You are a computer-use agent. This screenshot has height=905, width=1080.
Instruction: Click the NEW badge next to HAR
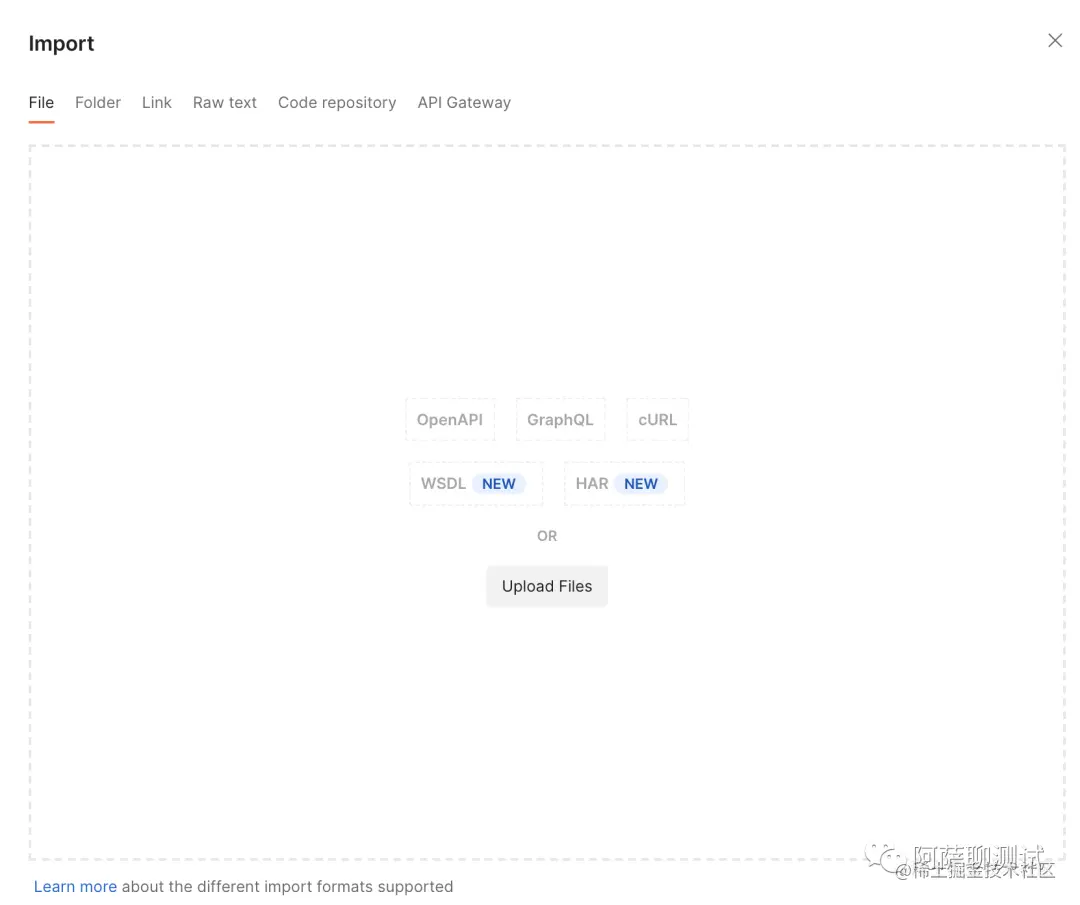pyautogui.click(x=641, y=483)
